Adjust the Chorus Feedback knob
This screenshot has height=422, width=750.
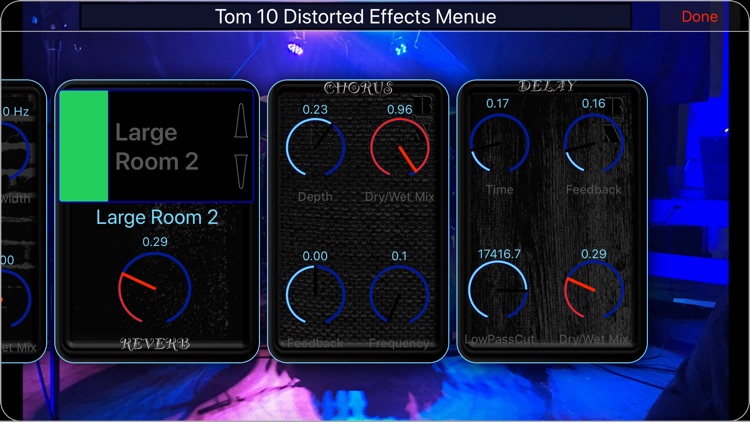[x=315, y=294]
